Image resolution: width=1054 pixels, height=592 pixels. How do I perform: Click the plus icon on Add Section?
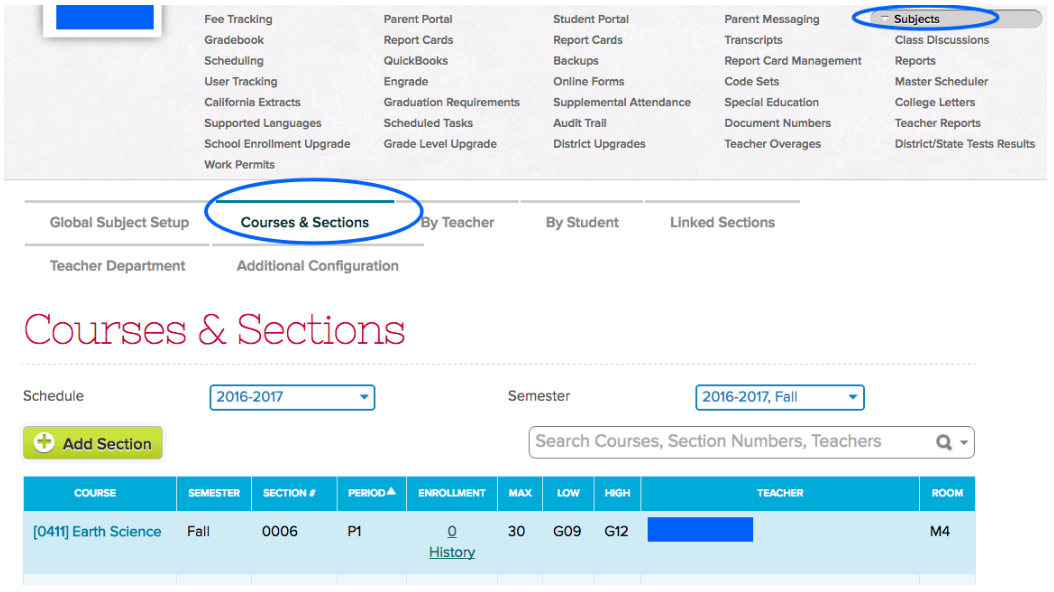pos(44,442)
